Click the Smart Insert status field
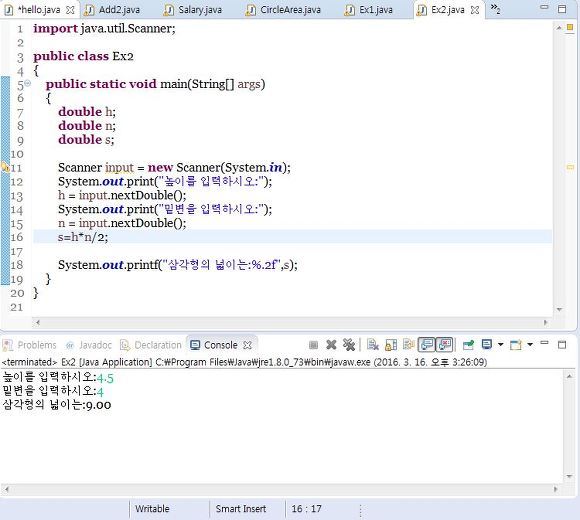The height and width of the screenshot is (520, 580). click(241, 509)
